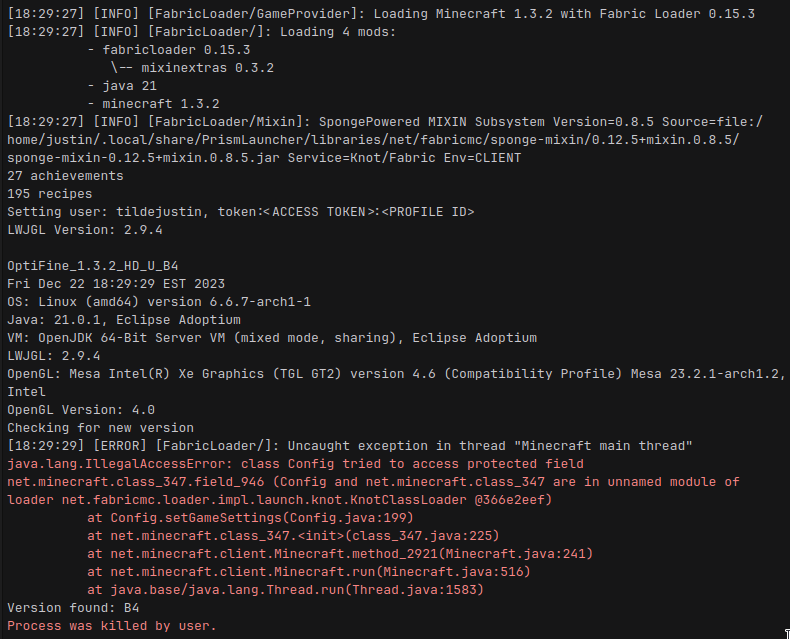Click the "OptiFine_1.3.2_HD_U_B4" line
Screen dimensions: 790x639
coord(93,266)
